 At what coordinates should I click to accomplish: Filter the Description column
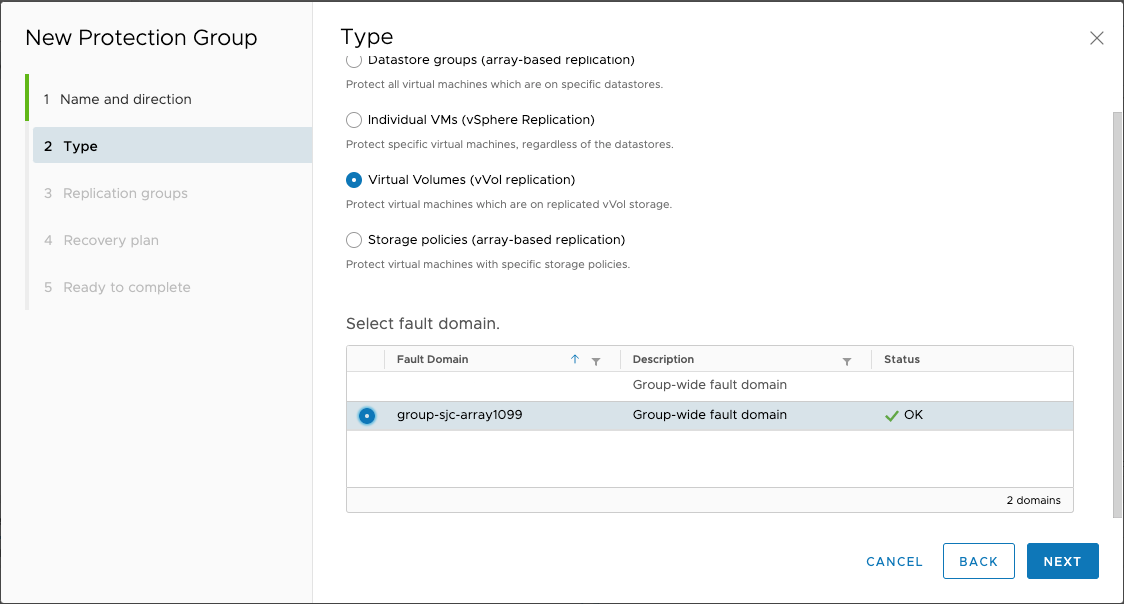[847, 361]
